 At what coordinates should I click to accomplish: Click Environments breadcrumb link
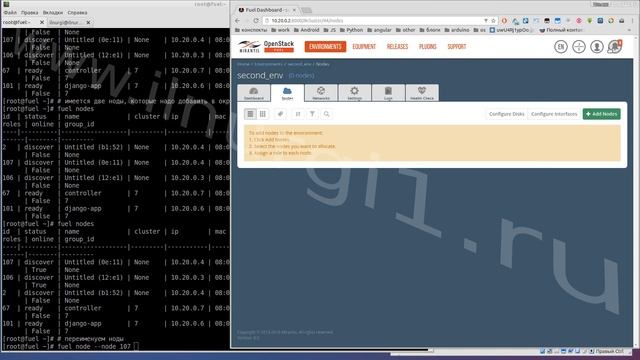(x=268, y=64)
